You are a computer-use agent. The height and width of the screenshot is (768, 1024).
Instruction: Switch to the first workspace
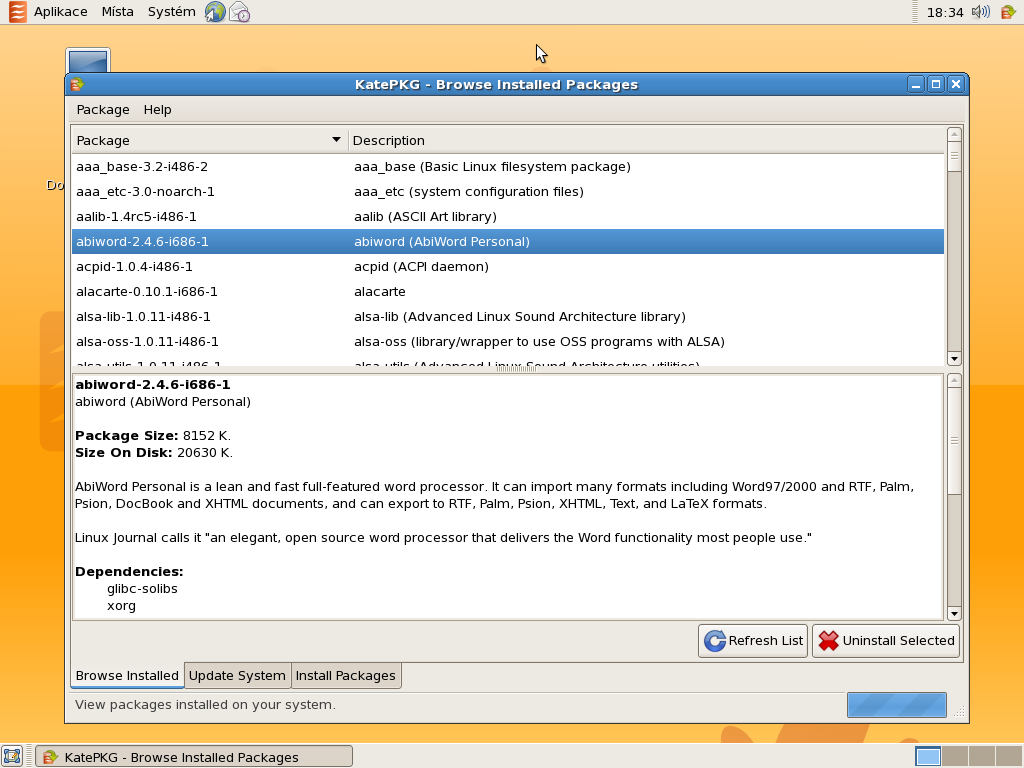tap(928, 757)
